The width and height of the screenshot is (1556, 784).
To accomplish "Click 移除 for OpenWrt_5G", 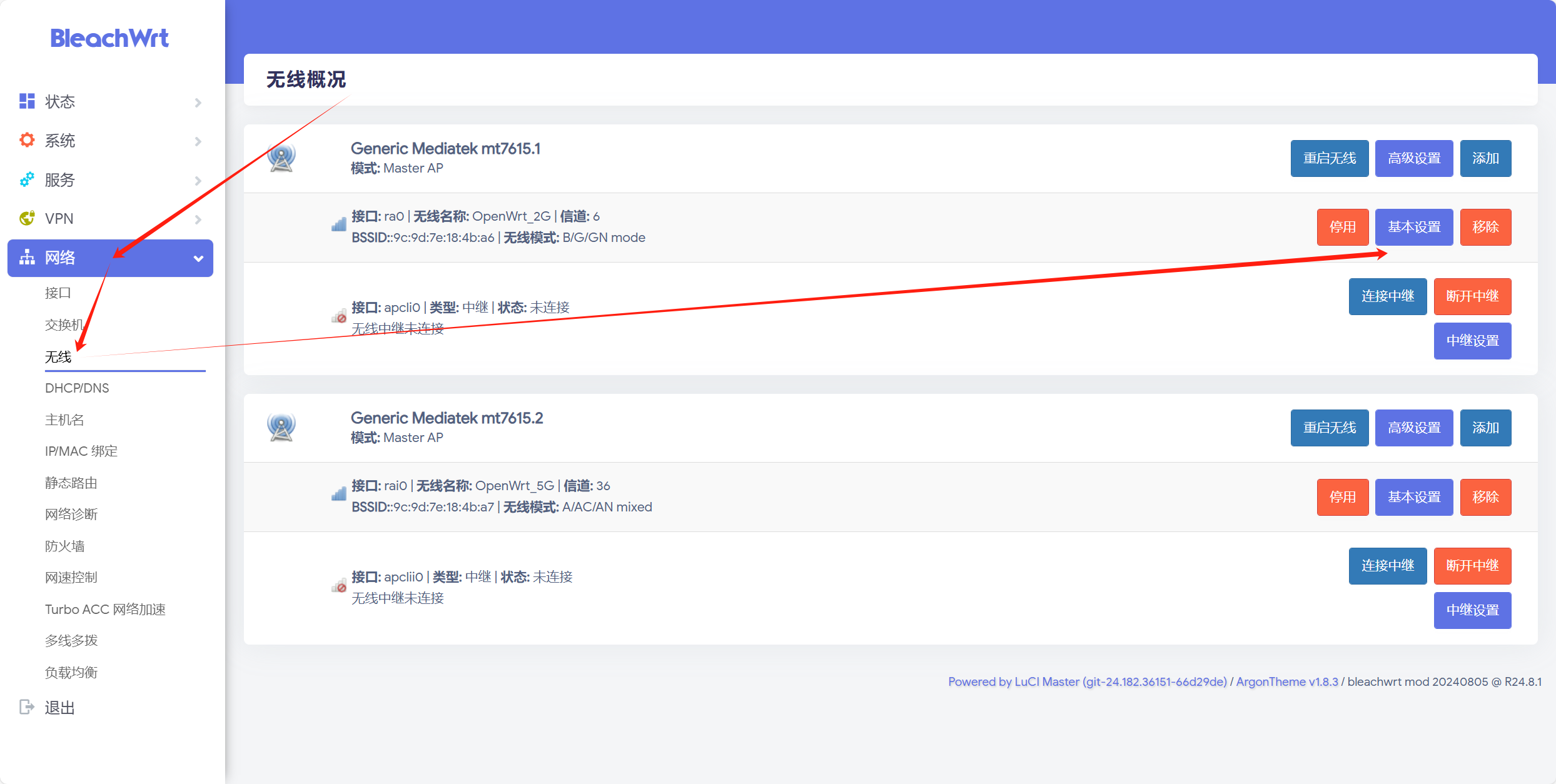I will pos(1486,497).
